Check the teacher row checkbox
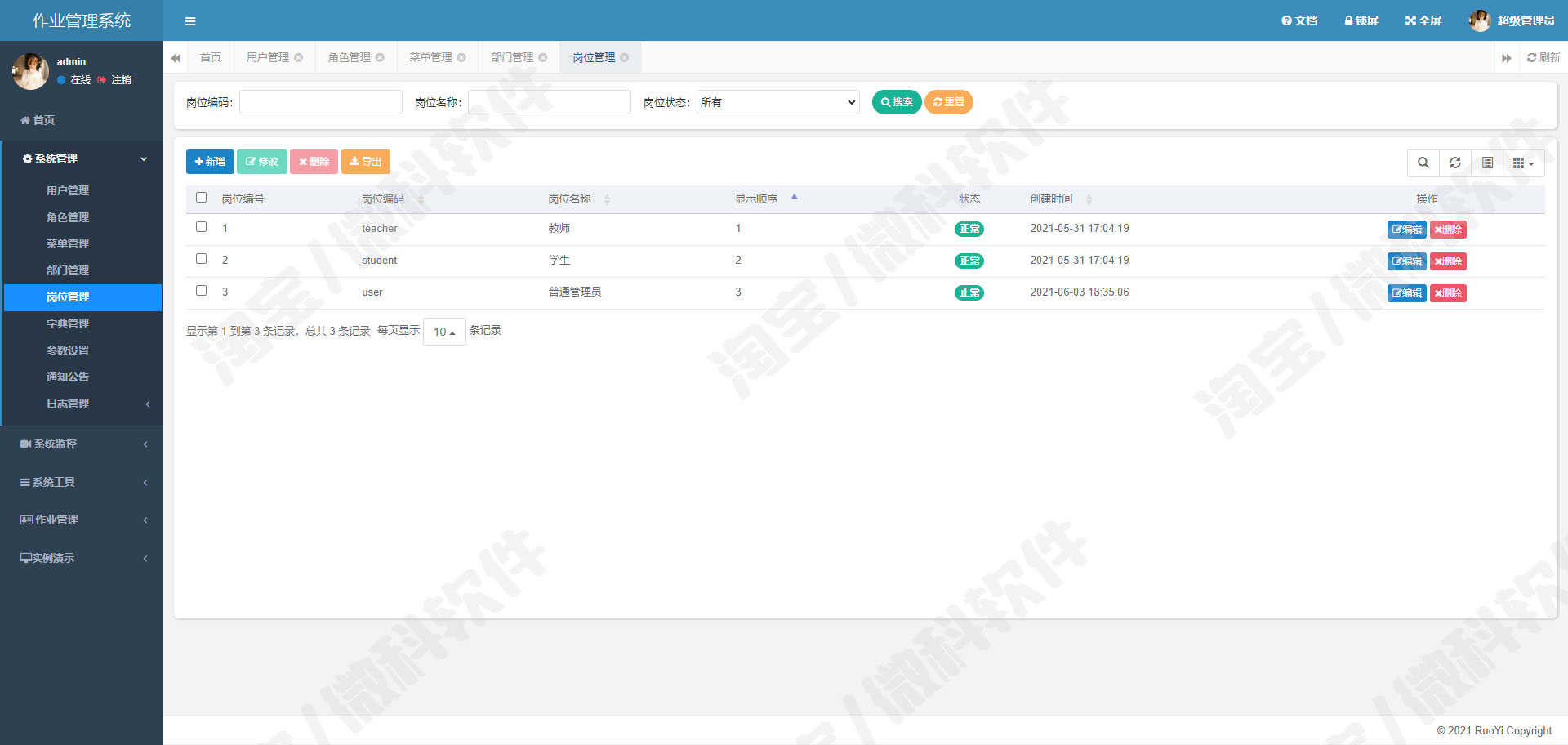 201,227
